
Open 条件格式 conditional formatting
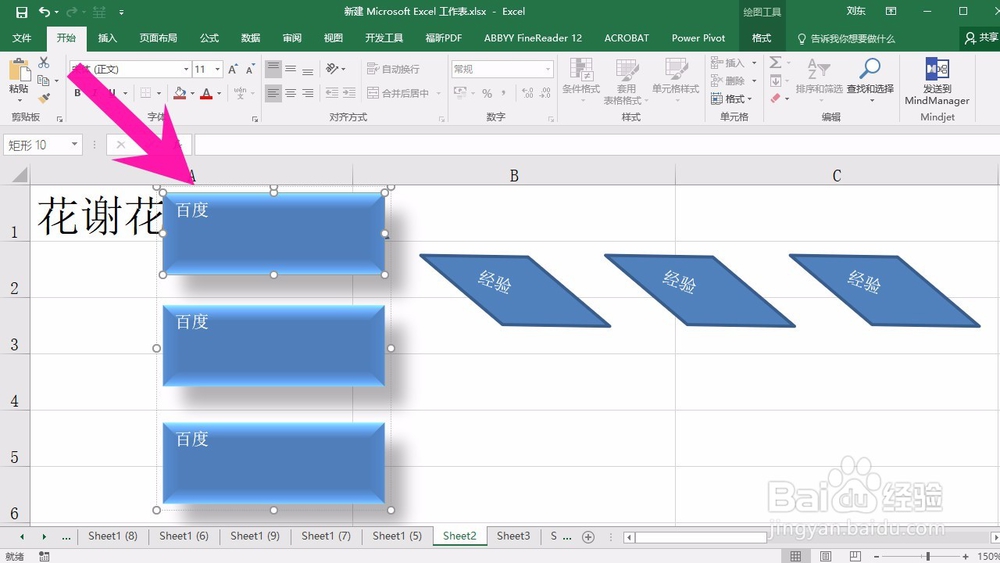[x=581, y=80]
